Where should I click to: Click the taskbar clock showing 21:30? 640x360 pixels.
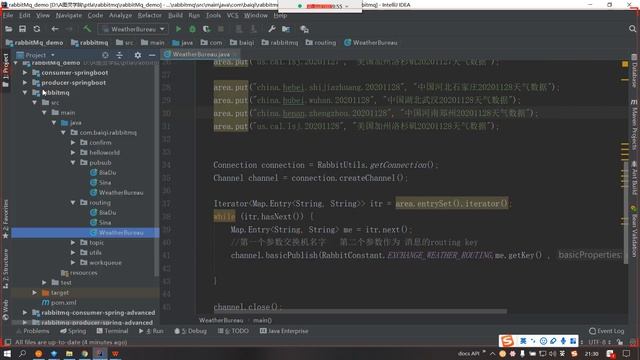[591, 353]
